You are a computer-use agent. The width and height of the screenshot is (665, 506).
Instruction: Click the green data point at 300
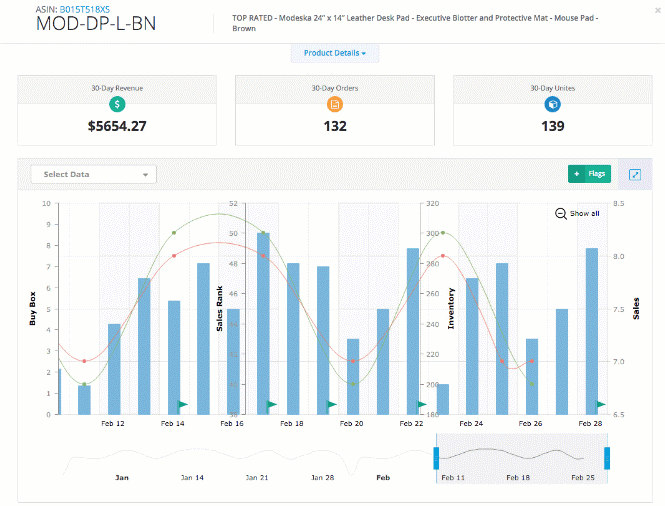click(443, 233)
